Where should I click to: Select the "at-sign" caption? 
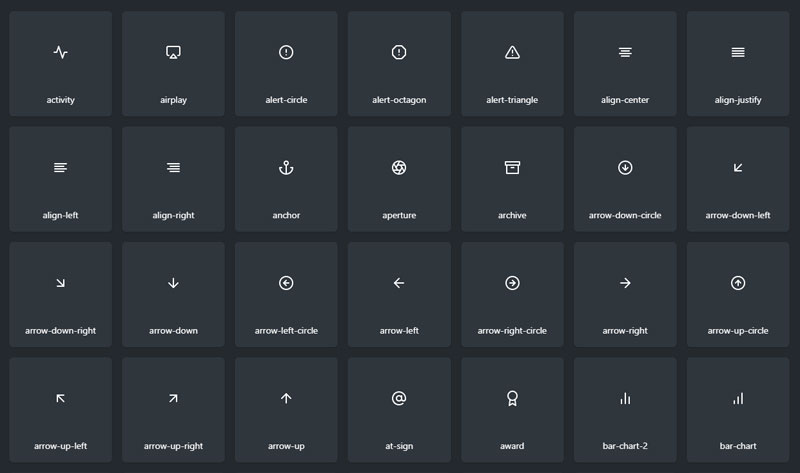pyautogui.click(x=399, y=446)
